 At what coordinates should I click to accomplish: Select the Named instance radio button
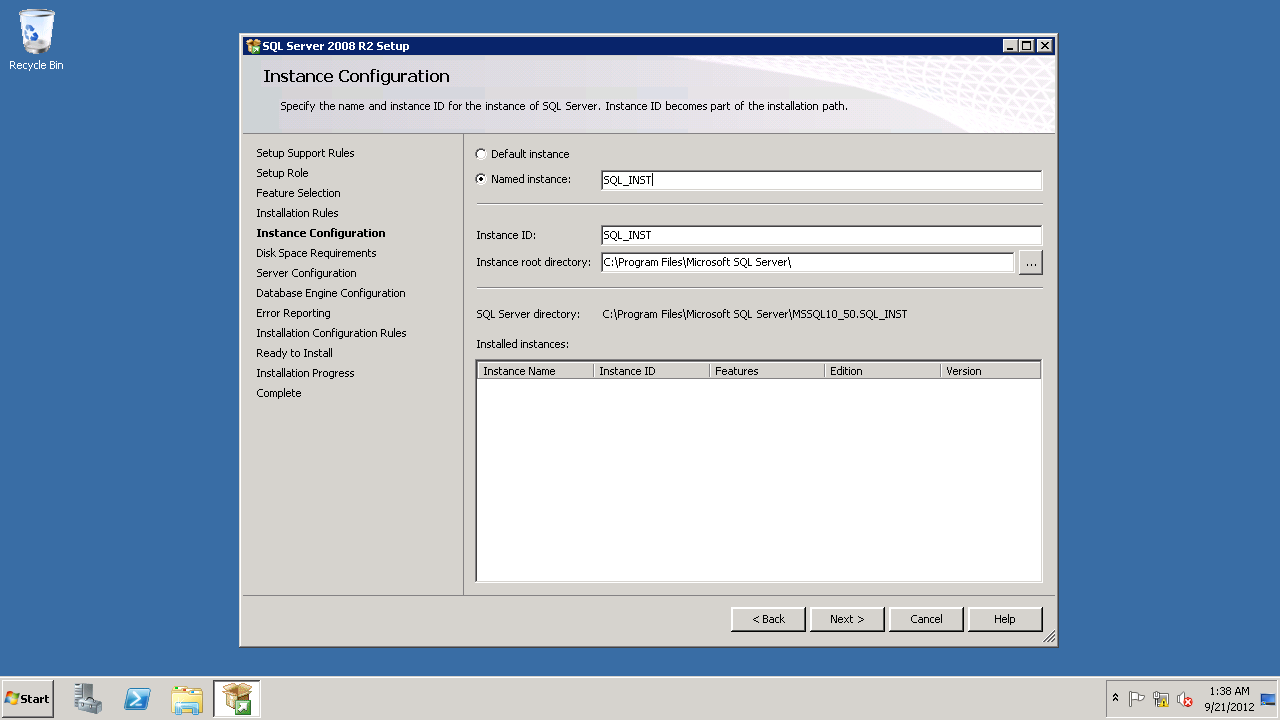pos(481,179)
